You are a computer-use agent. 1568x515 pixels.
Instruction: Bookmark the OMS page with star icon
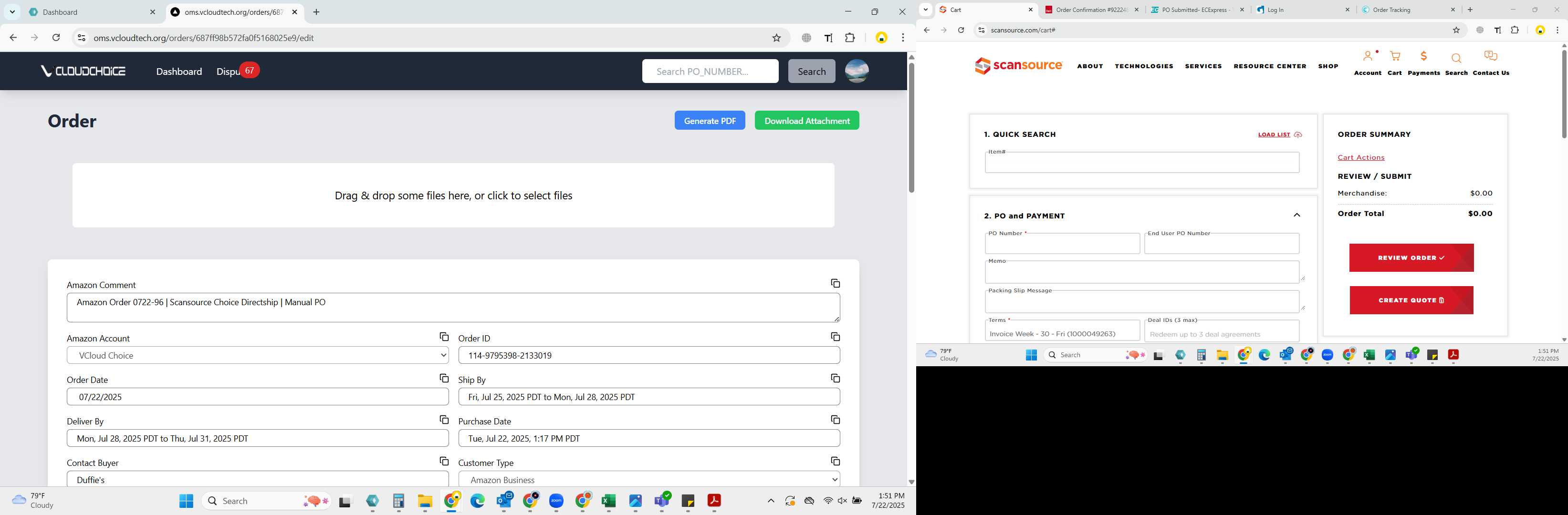pyautogui.click(x=776, y=38)
